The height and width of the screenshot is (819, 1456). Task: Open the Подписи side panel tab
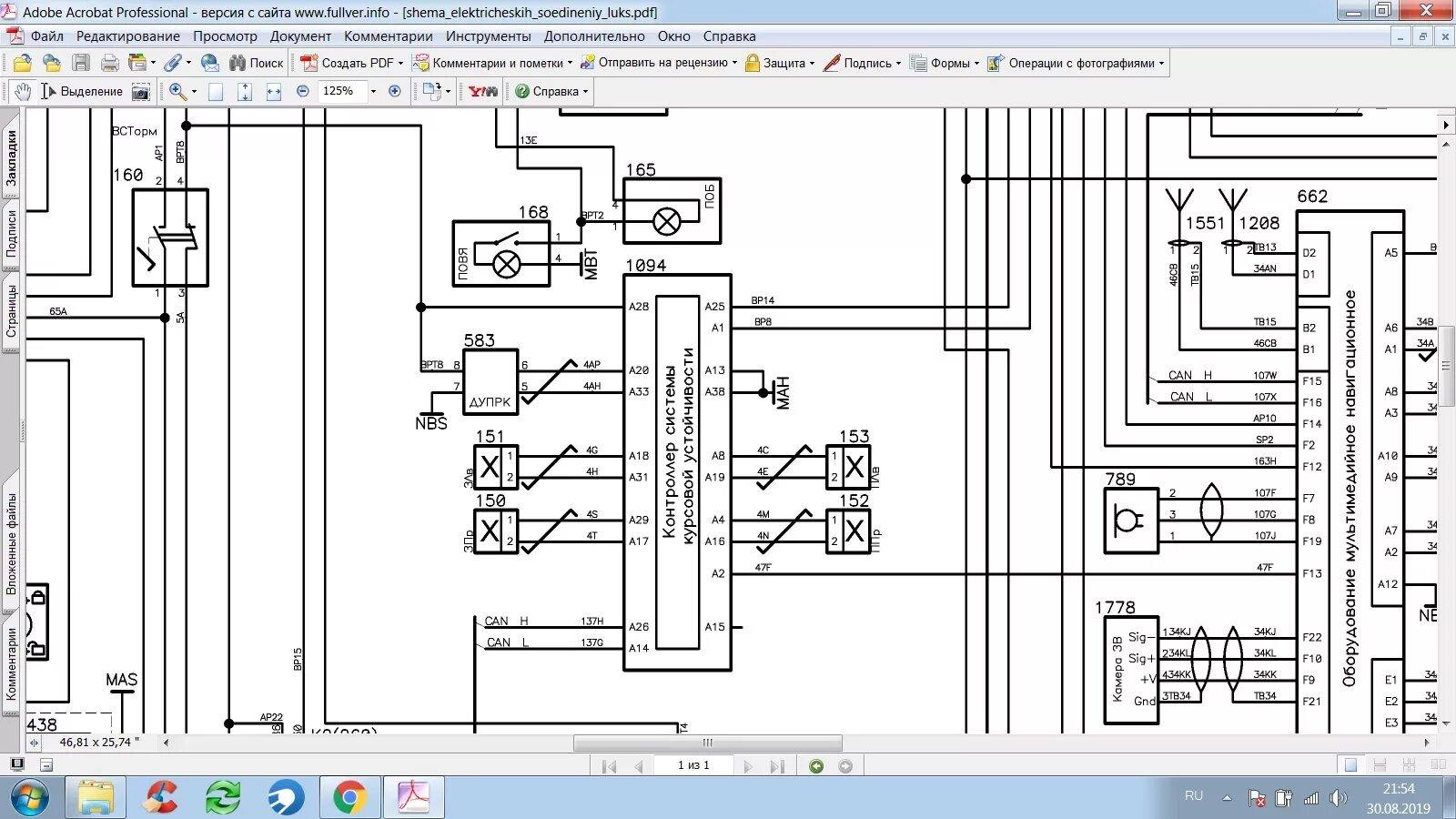tap(11, 234)
